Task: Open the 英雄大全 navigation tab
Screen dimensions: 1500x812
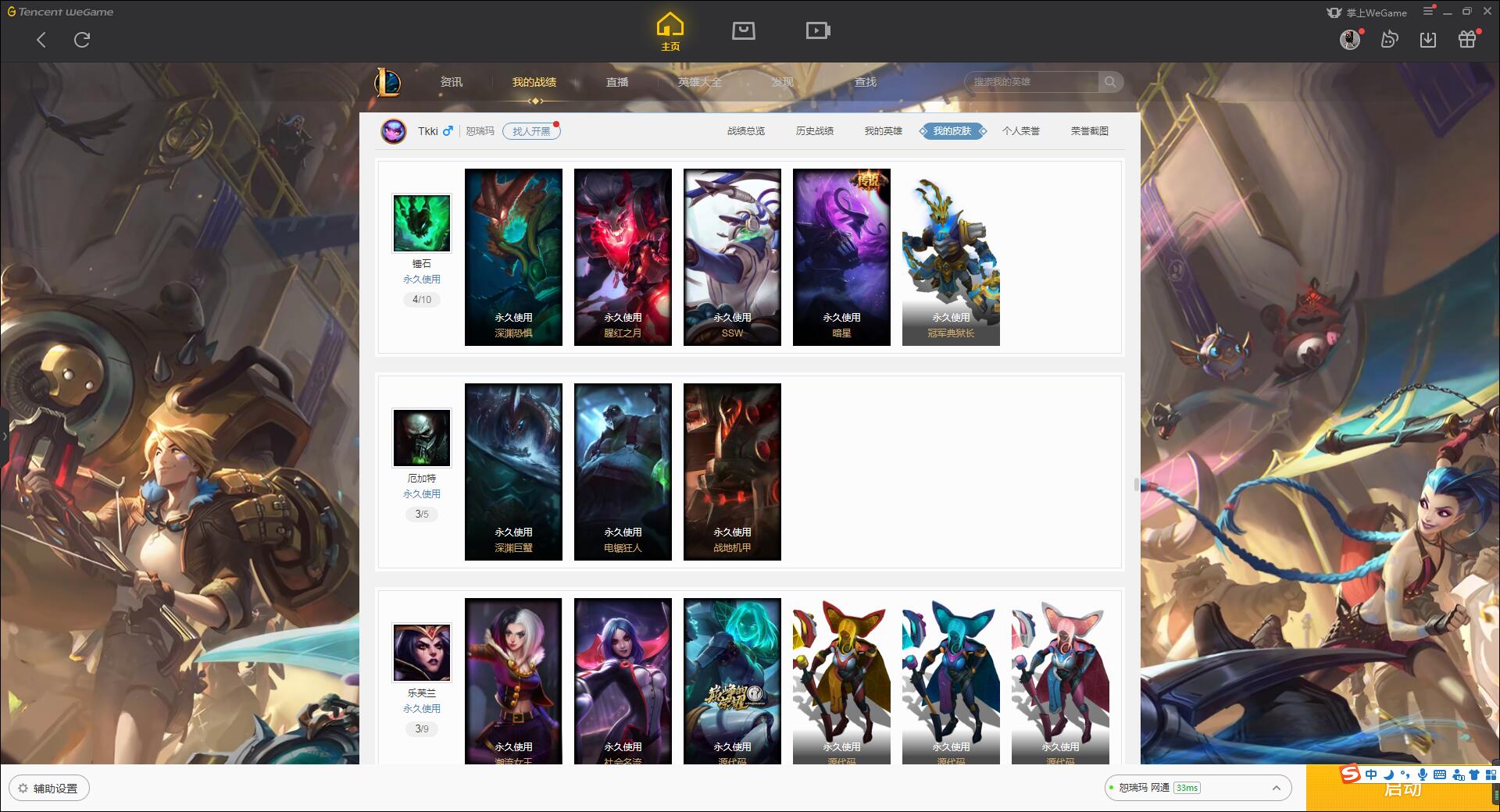Action: coord(700,82)
